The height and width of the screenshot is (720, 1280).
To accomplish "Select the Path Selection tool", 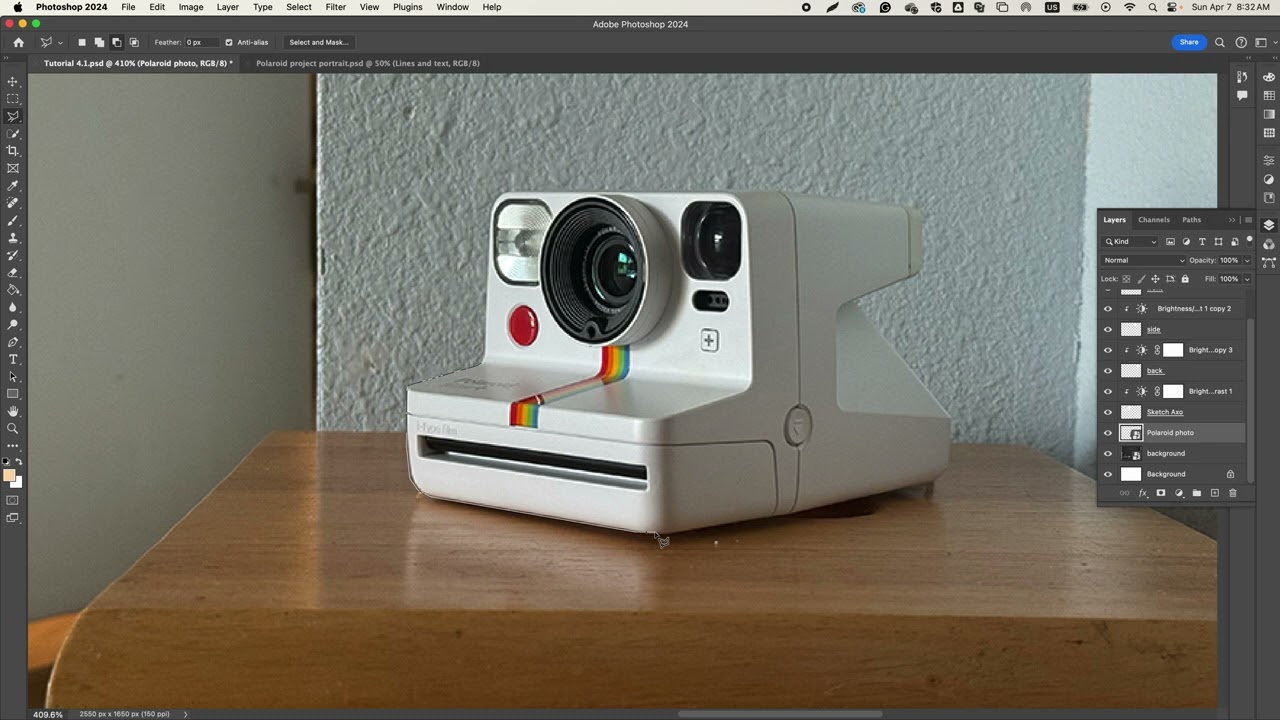I will pyautogui.click(x=13, y=377).
